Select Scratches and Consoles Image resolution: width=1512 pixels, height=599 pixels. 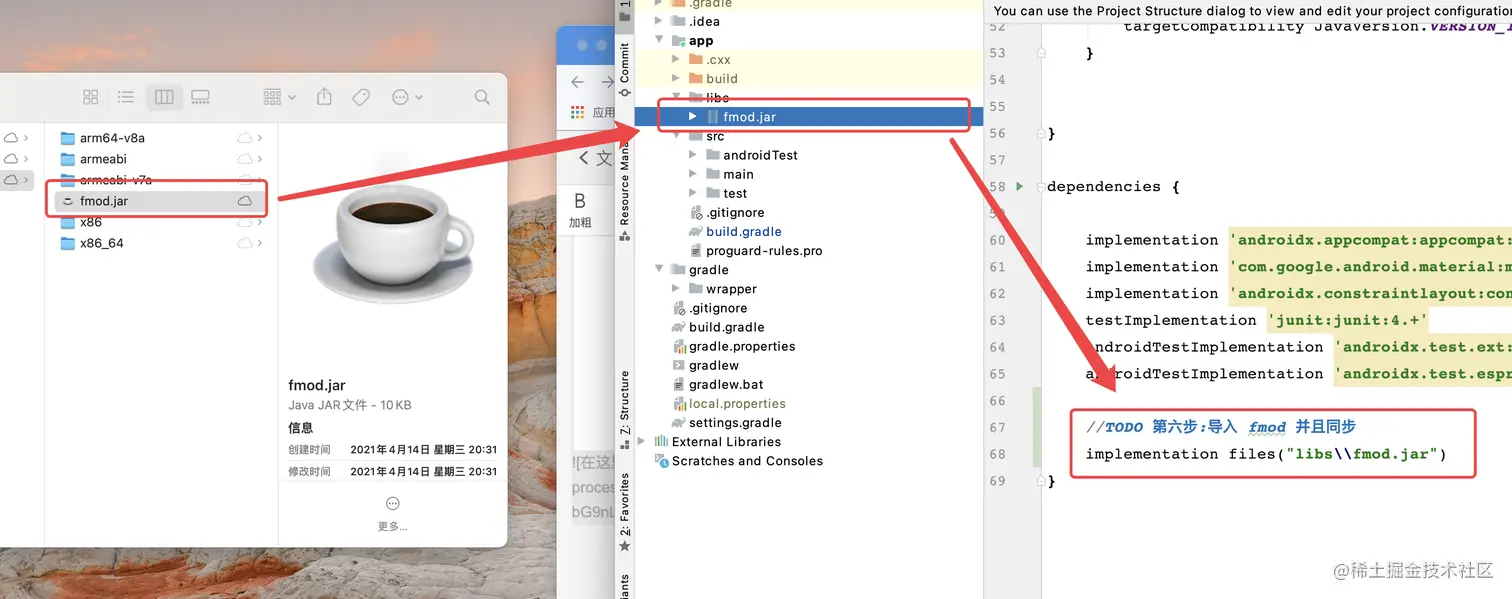click(746, 461)
